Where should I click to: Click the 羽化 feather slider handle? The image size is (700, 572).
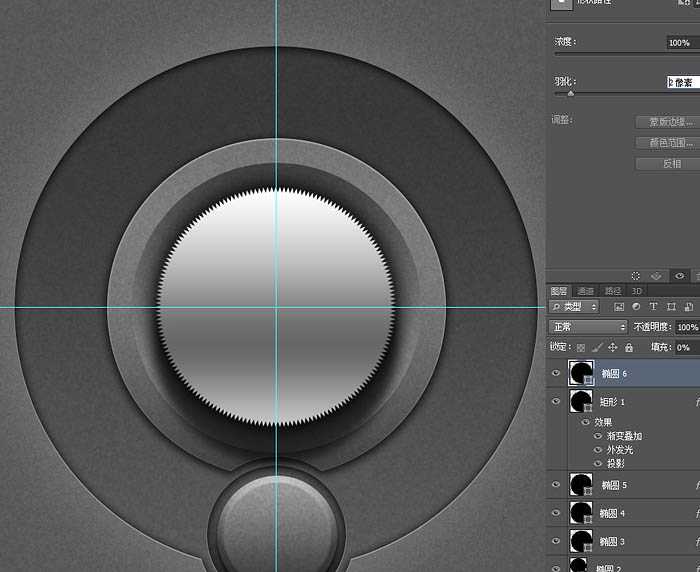point(571,93)
